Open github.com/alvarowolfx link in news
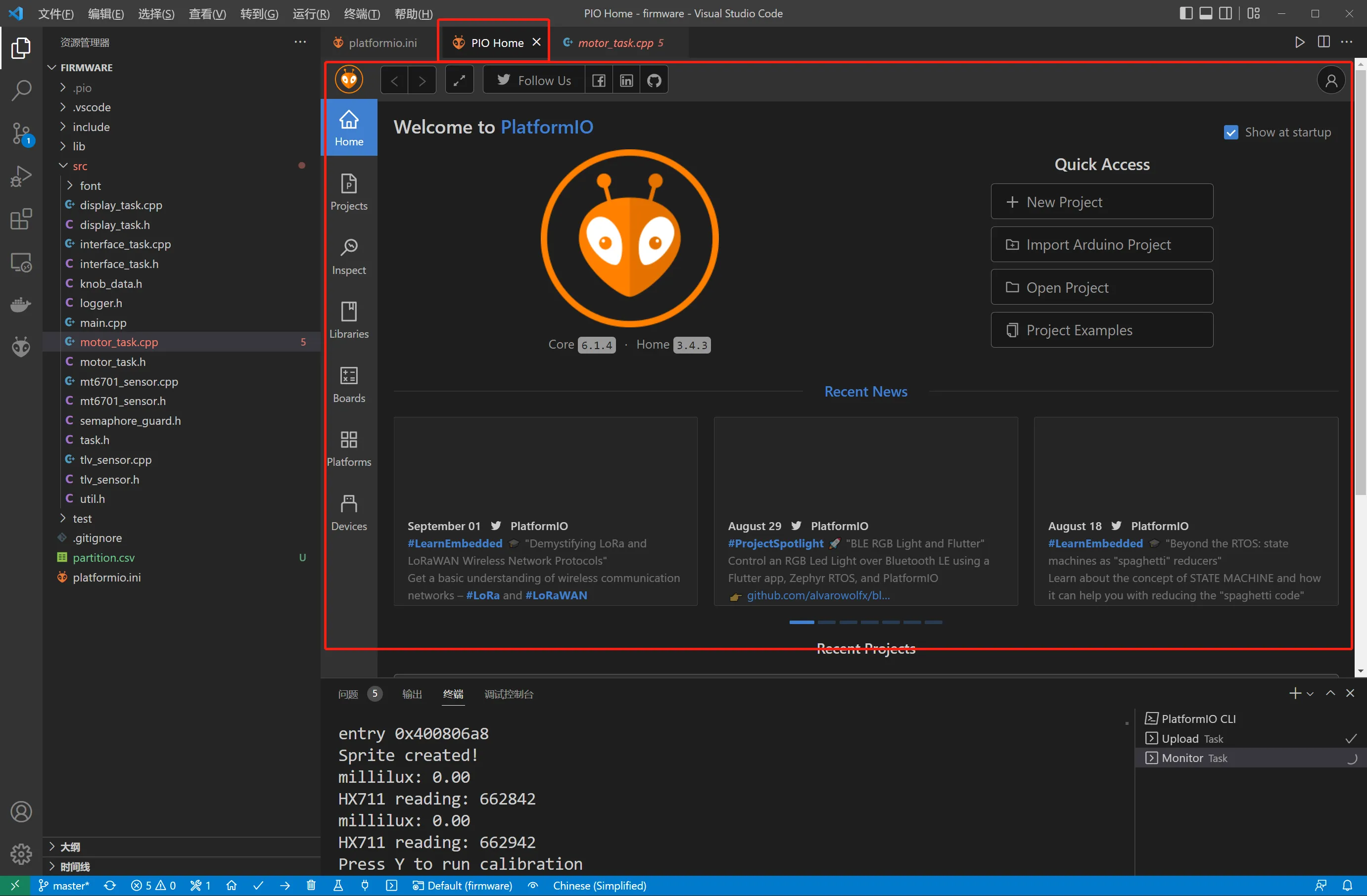 (x=818, y=595)
